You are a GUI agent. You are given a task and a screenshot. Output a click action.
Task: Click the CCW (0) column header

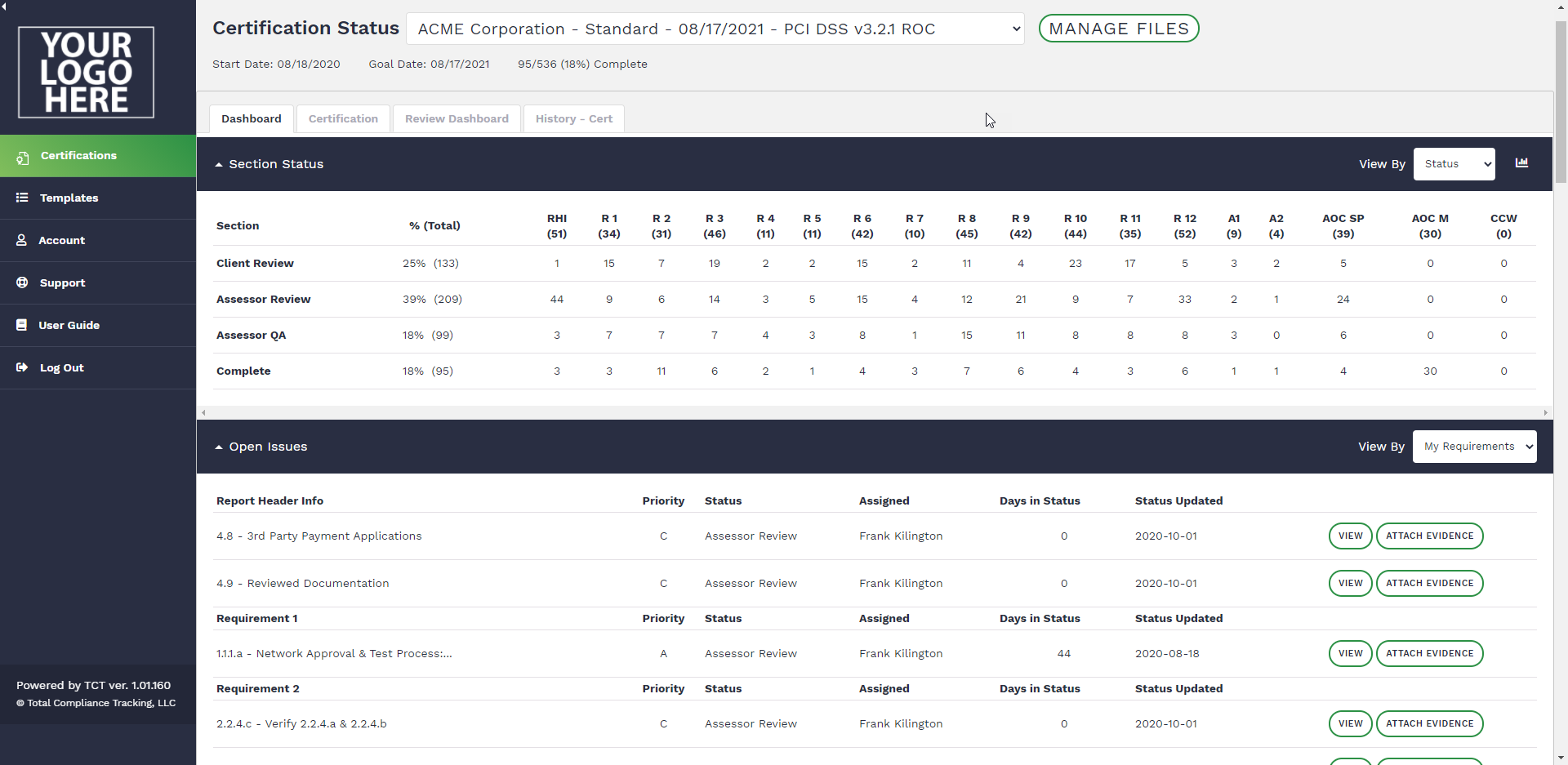pos(1503,226)
